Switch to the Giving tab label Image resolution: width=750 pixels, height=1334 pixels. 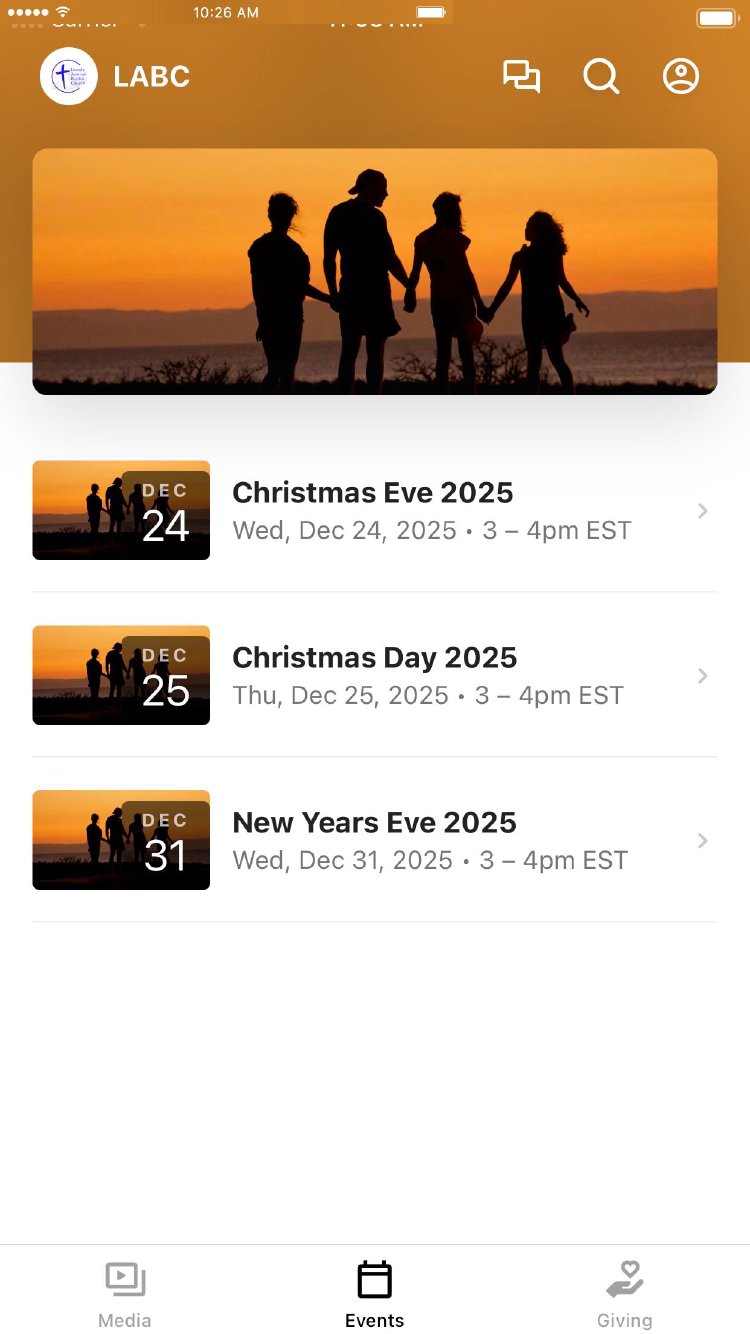[625, 1321]
